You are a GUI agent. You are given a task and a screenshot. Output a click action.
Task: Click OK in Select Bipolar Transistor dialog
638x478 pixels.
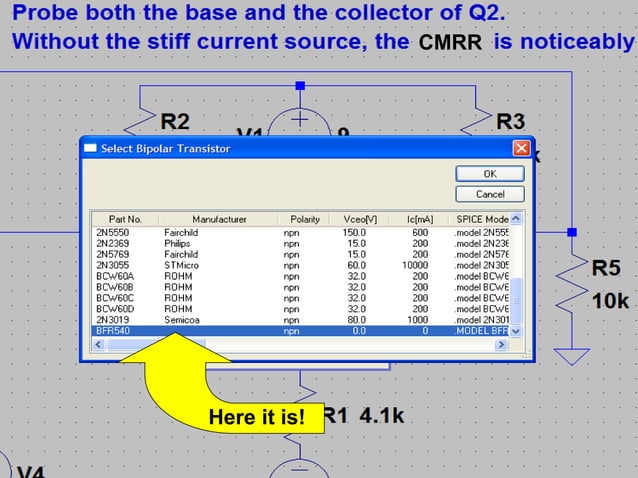[490, 174]
